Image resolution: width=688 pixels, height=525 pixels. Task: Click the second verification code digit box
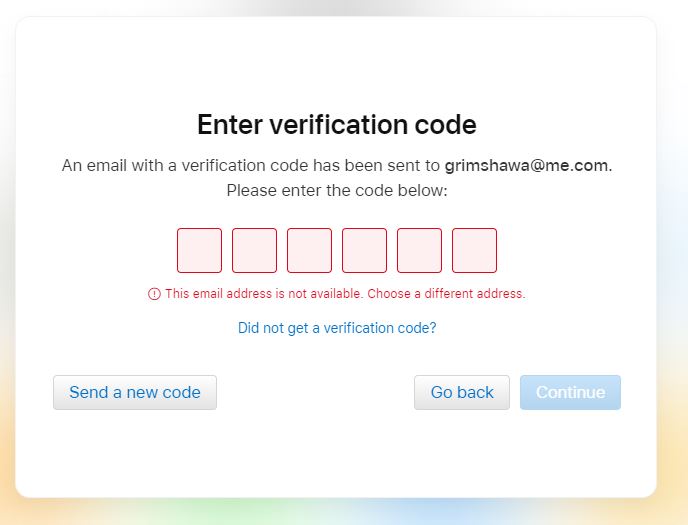click(x=254, y=250)
